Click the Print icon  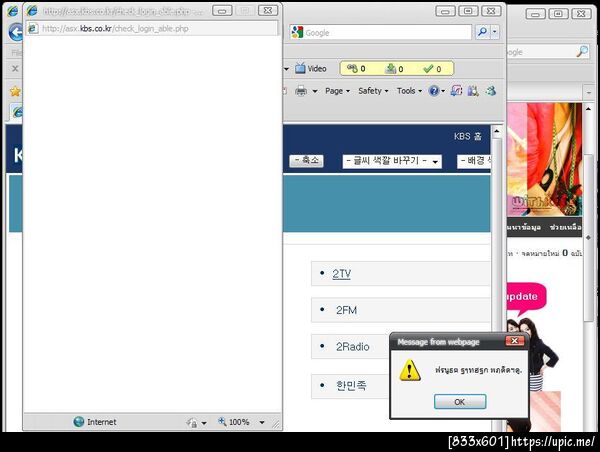301,91
